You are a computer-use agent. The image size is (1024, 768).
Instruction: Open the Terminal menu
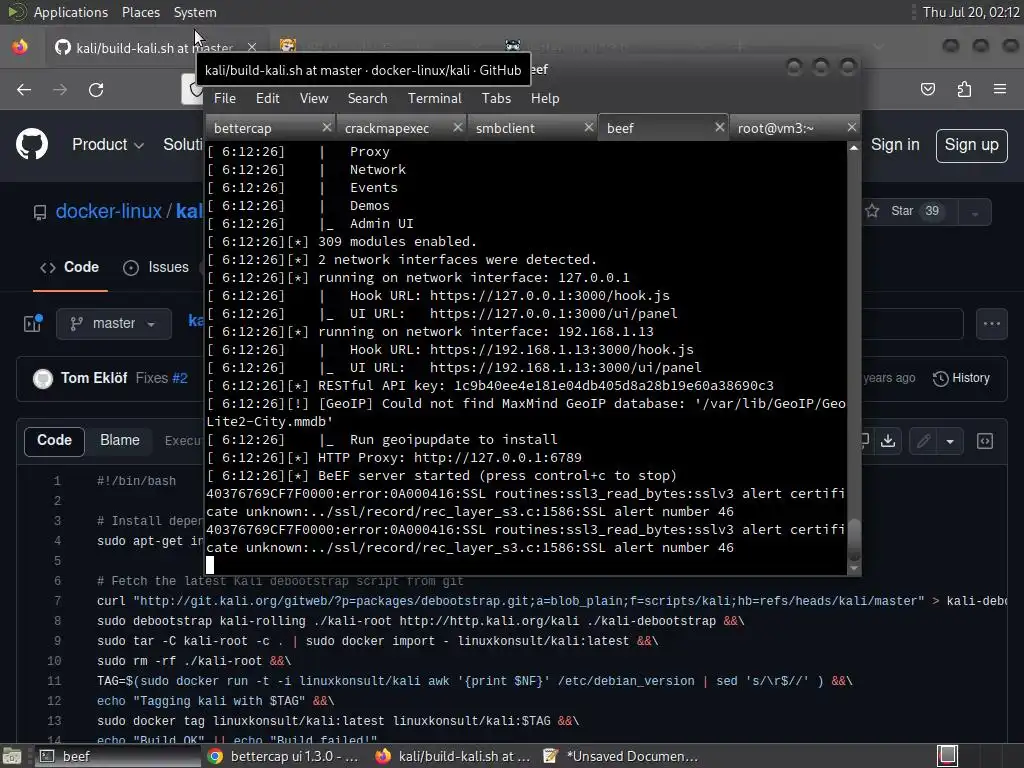tap(434, 98)
